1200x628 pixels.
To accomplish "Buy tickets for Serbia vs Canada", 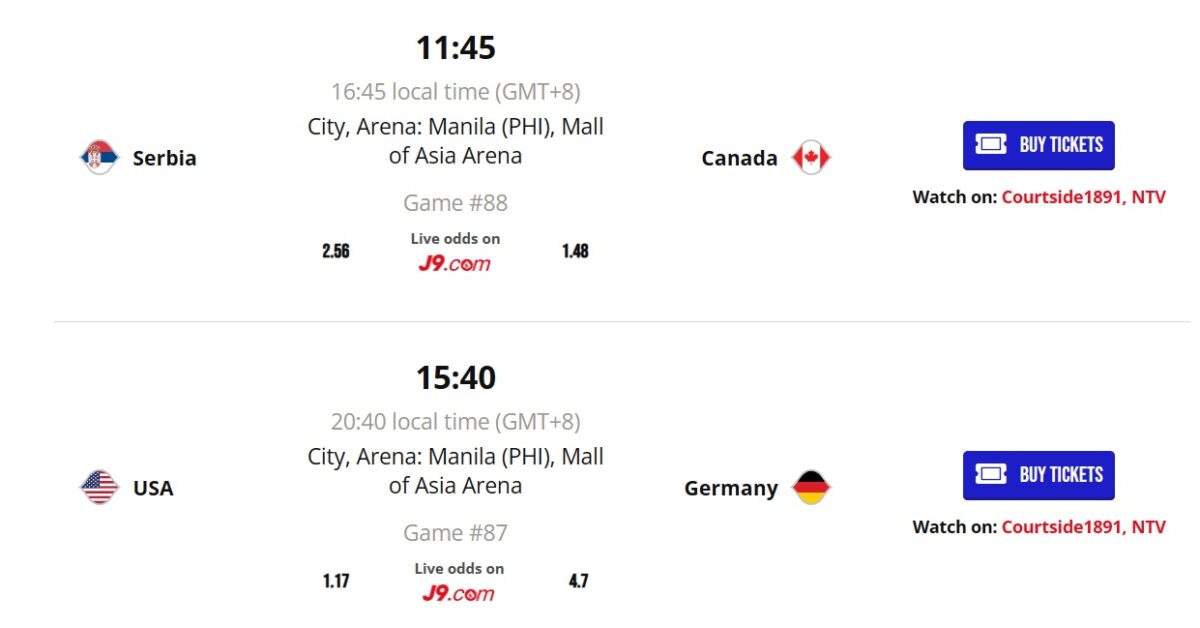I will tap(1038, 146).
